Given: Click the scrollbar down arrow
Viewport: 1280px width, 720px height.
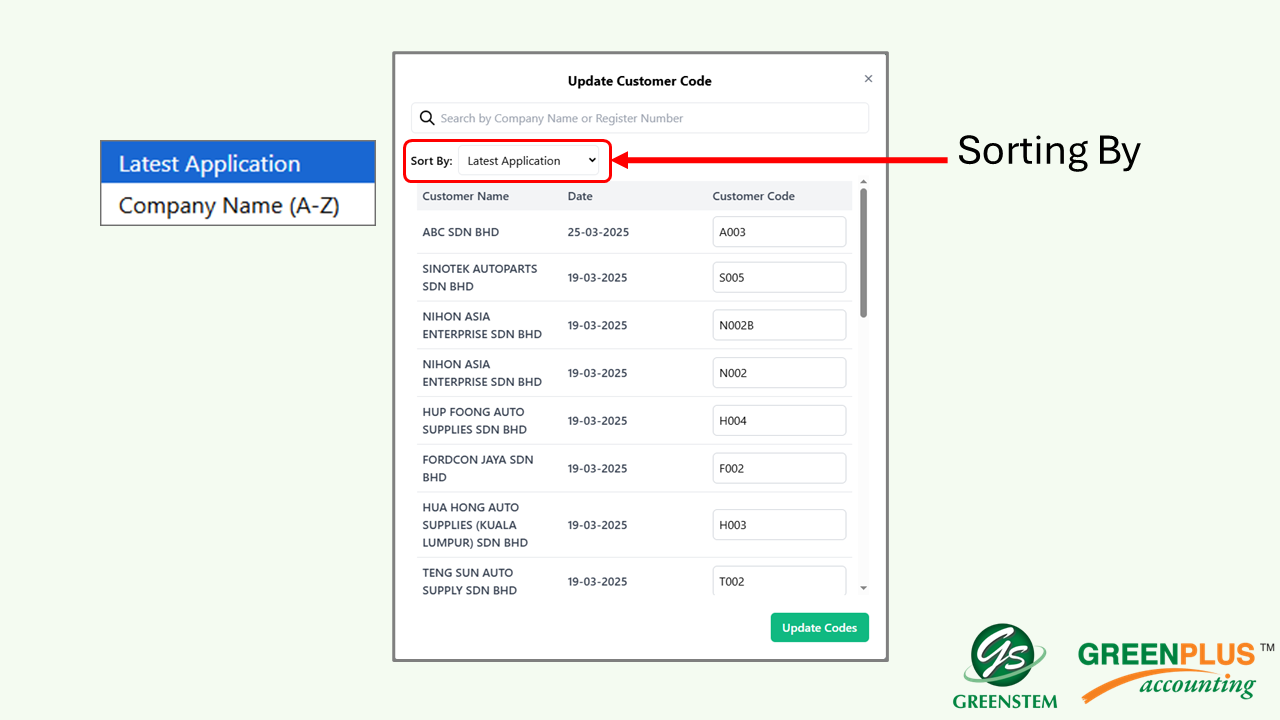Looking at the screenshot, I should pyautogui.click(x=863, y=588).
